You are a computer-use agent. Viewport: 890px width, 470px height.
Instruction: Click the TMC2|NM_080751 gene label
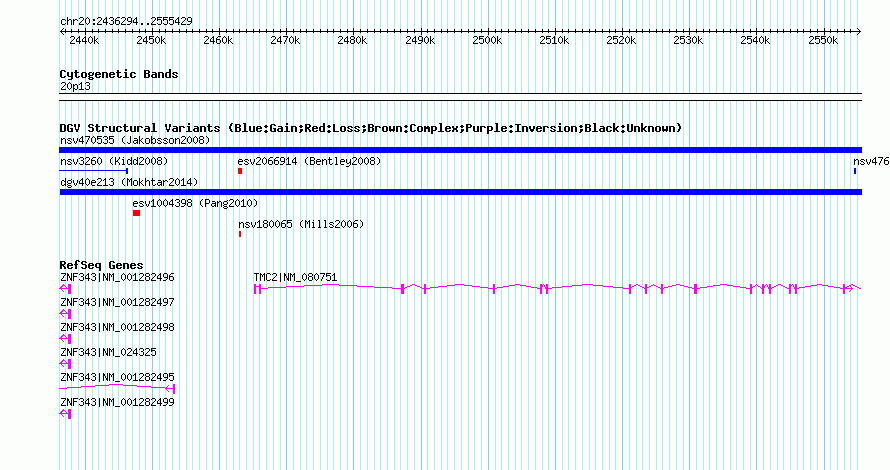click(x=295, y=277)
